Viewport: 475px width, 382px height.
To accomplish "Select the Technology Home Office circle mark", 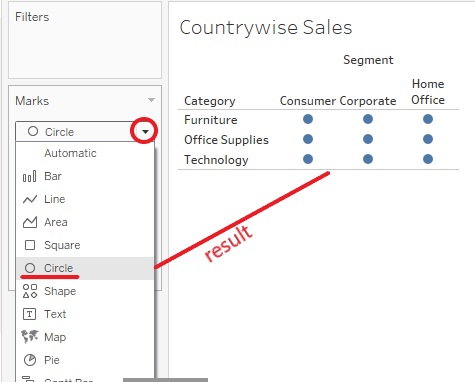I will [x=428, y=159].
